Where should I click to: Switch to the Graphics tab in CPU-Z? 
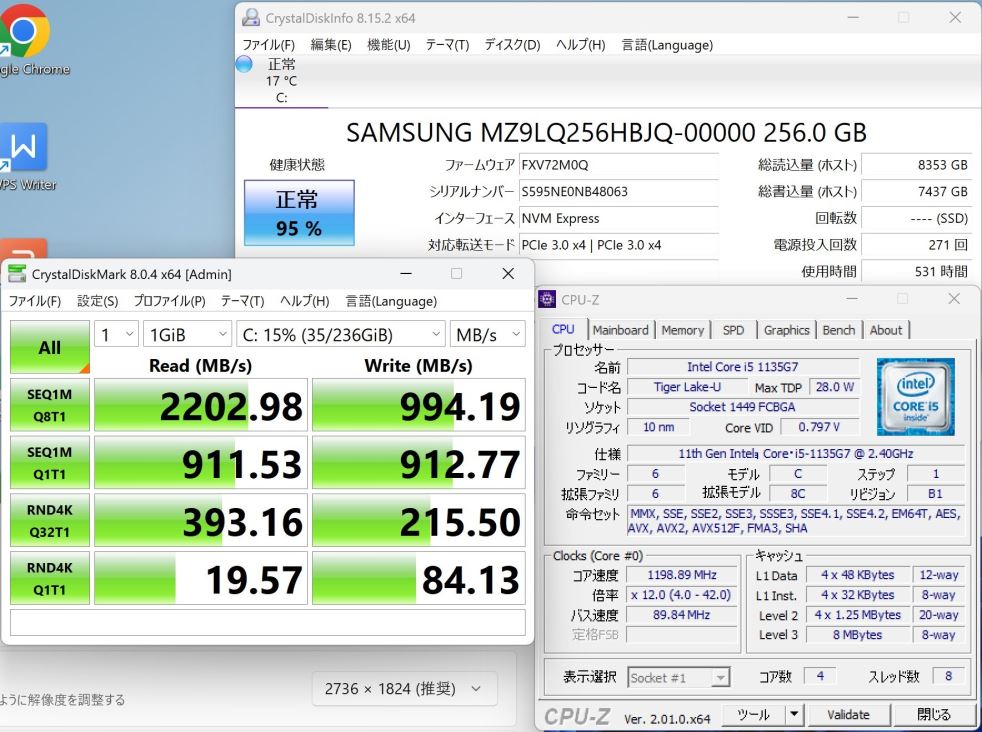pos(787,330)
